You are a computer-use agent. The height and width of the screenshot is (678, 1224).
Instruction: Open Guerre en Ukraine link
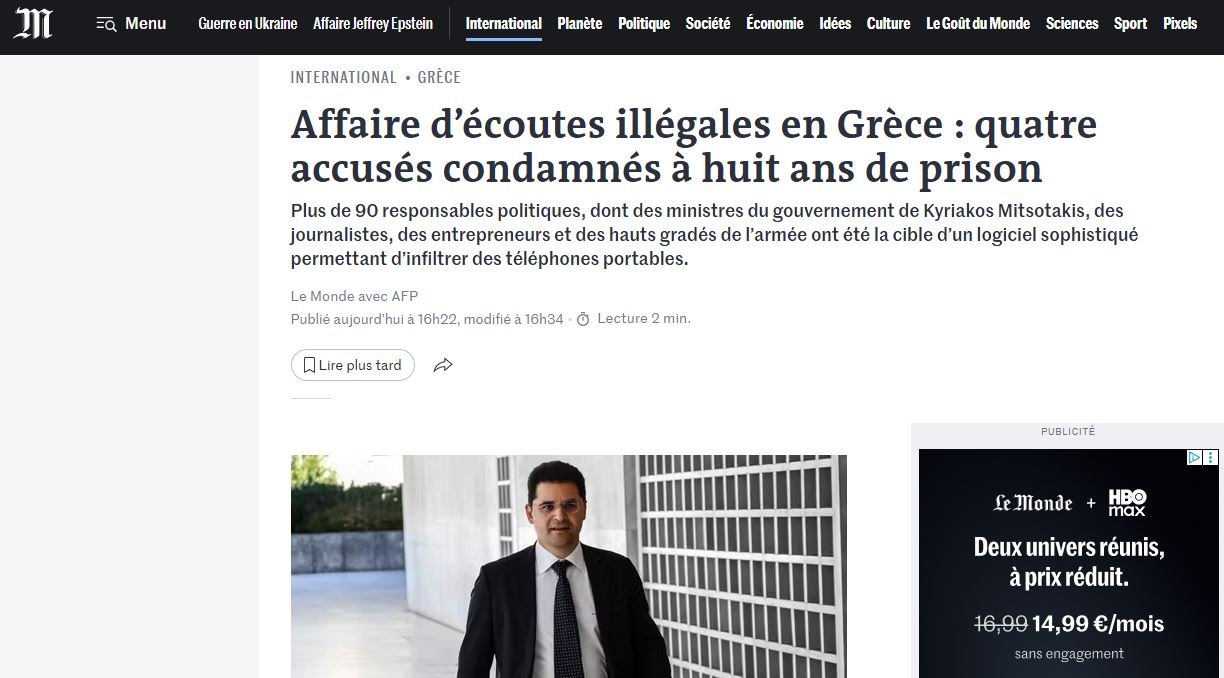coord(248,23)
